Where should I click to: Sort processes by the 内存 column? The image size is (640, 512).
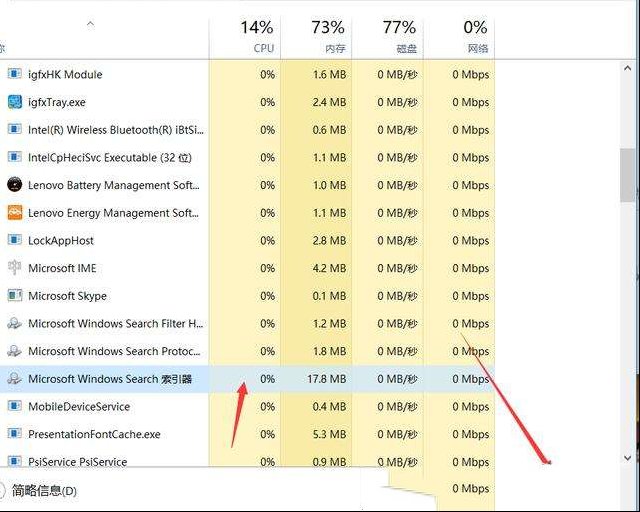click(x=316, y=38)
